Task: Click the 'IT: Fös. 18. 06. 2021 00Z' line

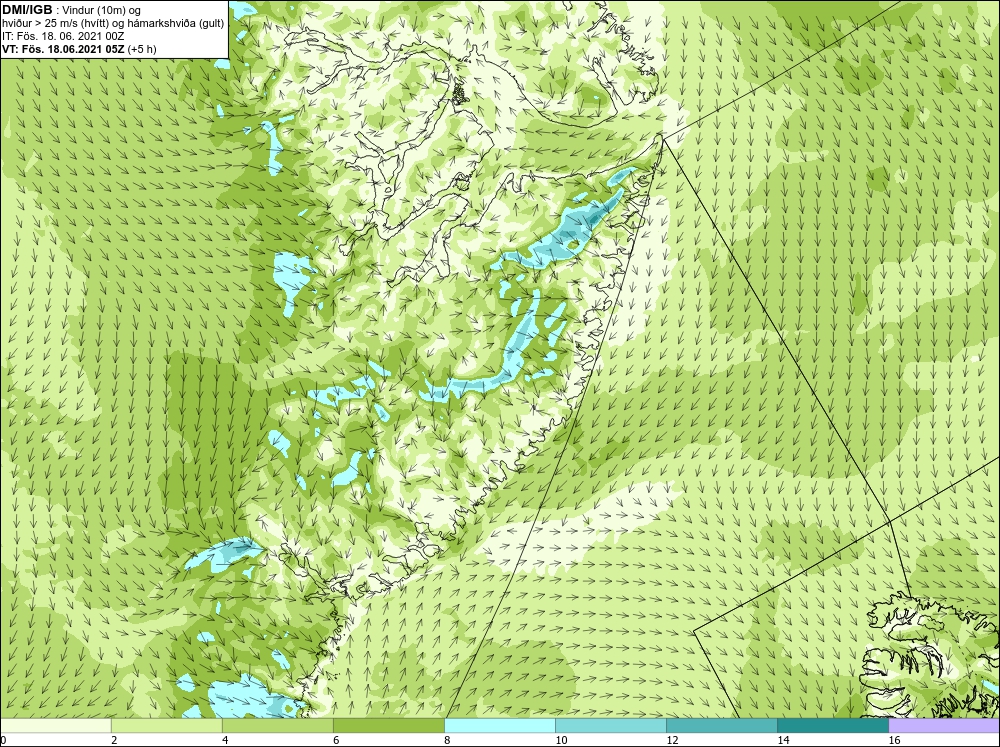Action: click(63, 36)
